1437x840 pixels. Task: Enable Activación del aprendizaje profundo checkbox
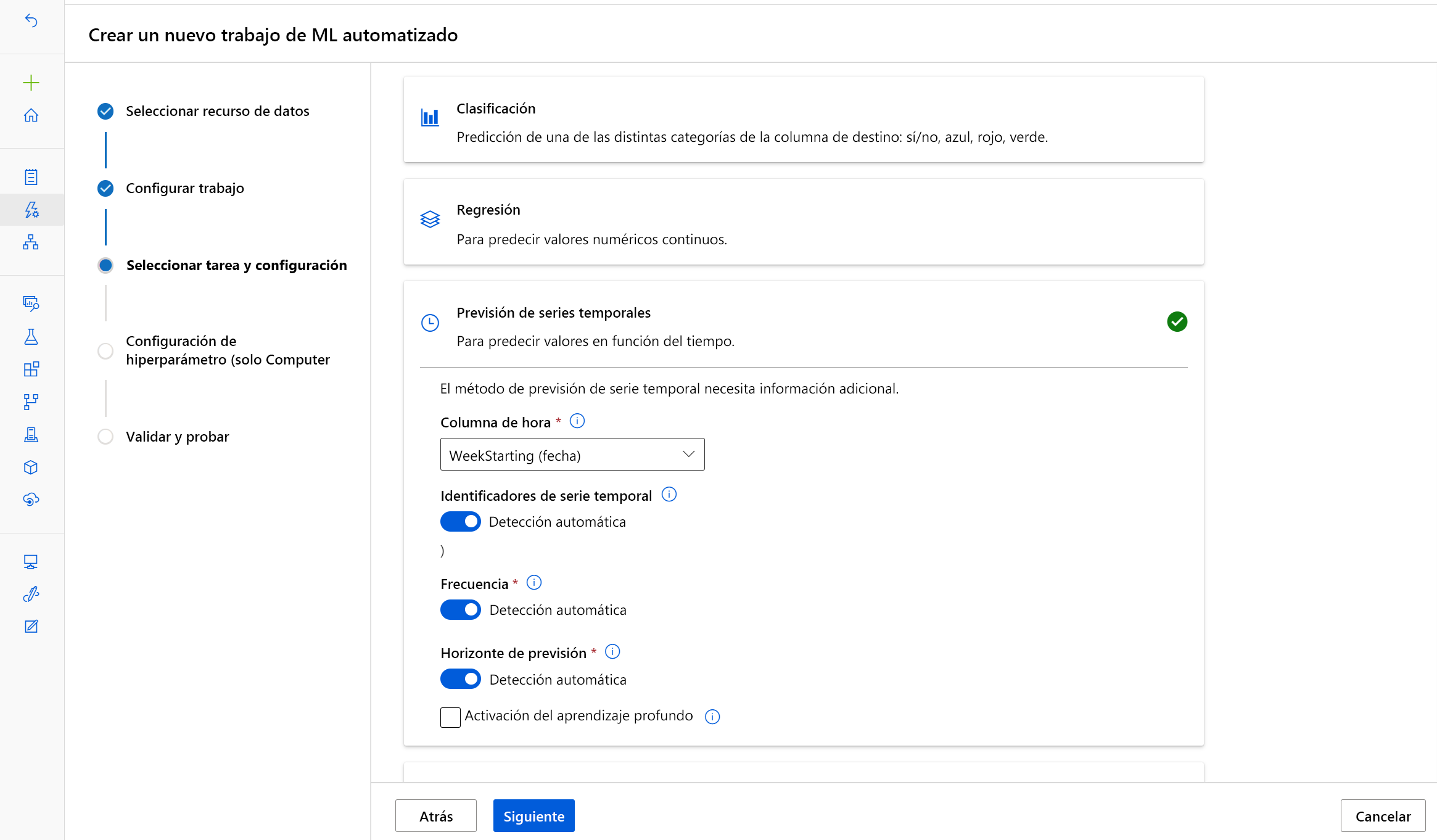(x=450, y=717)
